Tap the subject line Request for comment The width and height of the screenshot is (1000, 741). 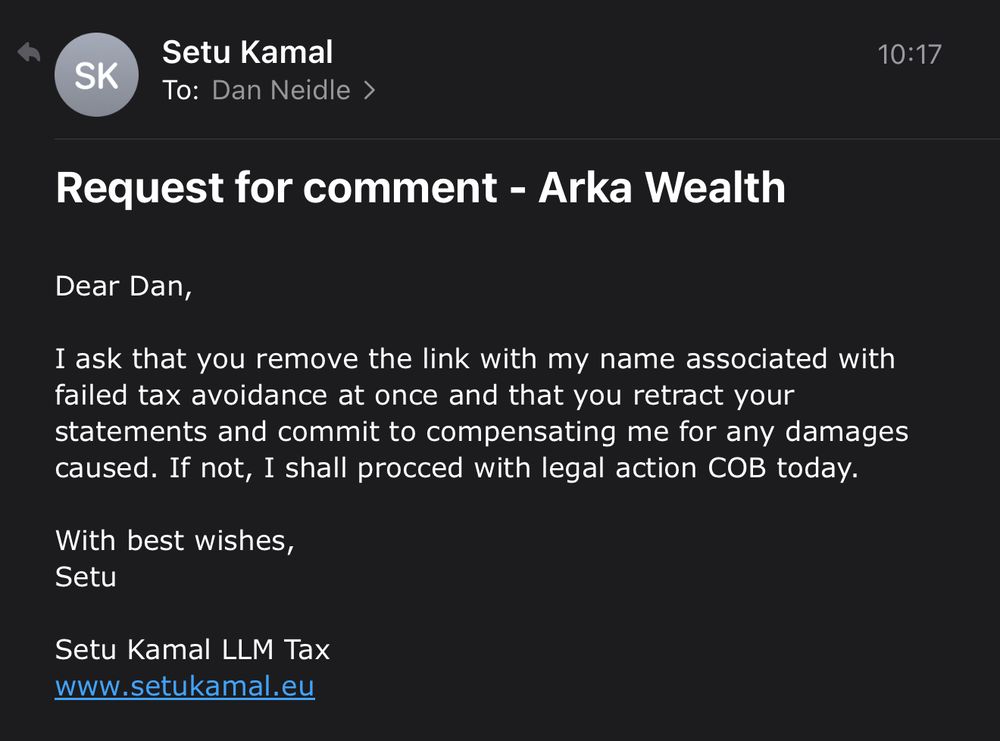(x=276, y=187)
